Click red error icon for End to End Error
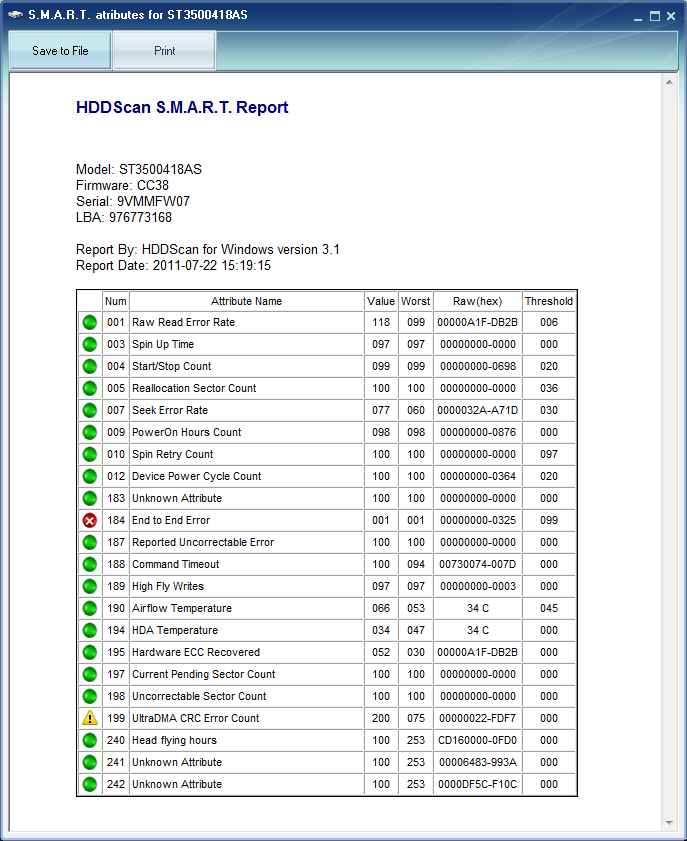This screenshot has width=687, height=841. pyautogui.click(x=90, y=520)
